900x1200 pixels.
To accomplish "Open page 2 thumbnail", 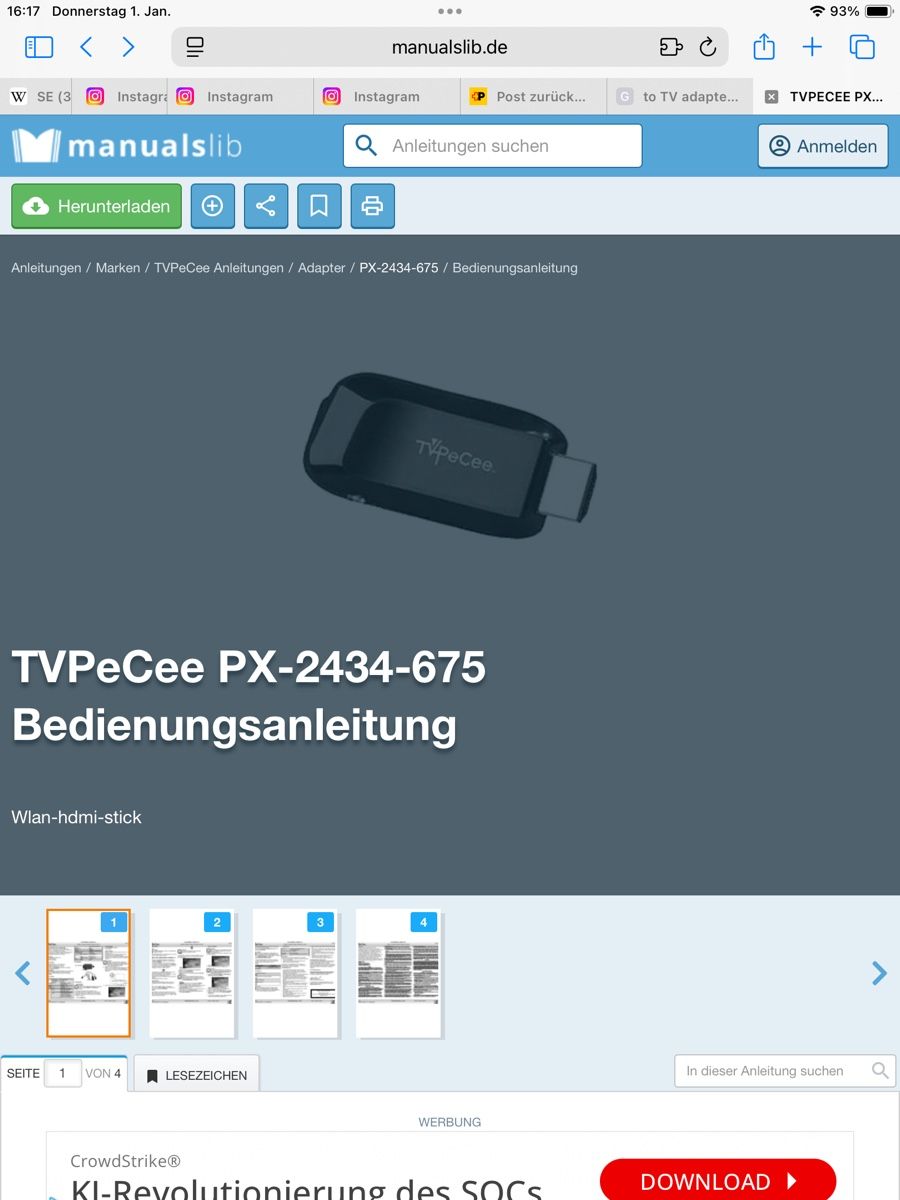I will click(x=192, y=973).
